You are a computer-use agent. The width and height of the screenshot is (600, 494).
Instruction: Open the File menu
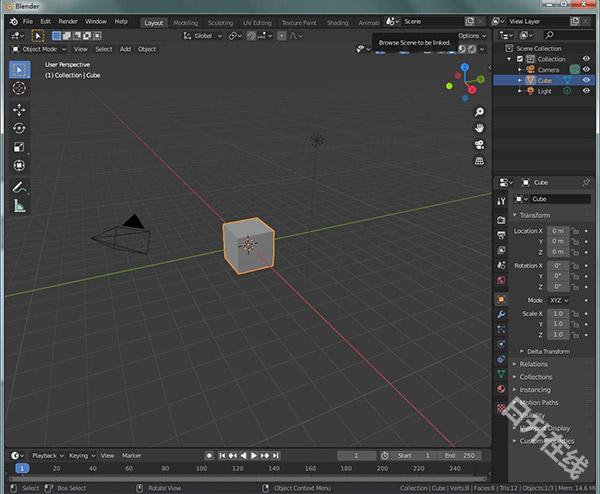(x=28, y=21)
